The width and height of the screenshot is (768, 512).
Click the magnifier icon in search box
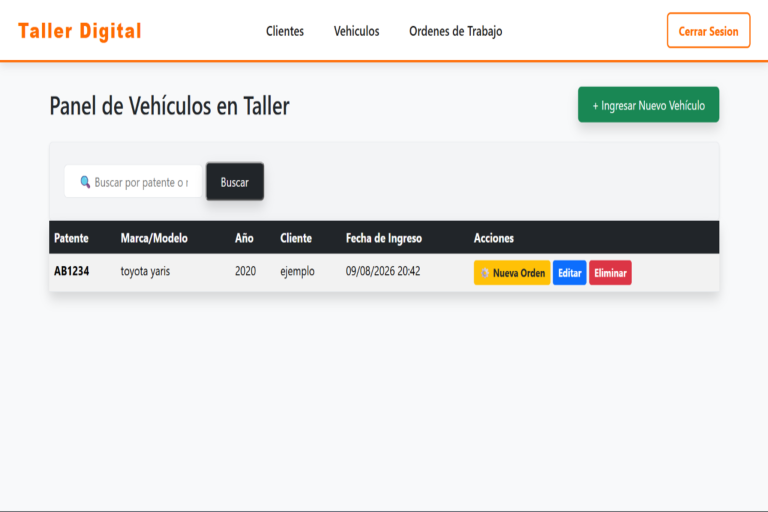click(x=85, y=182)
